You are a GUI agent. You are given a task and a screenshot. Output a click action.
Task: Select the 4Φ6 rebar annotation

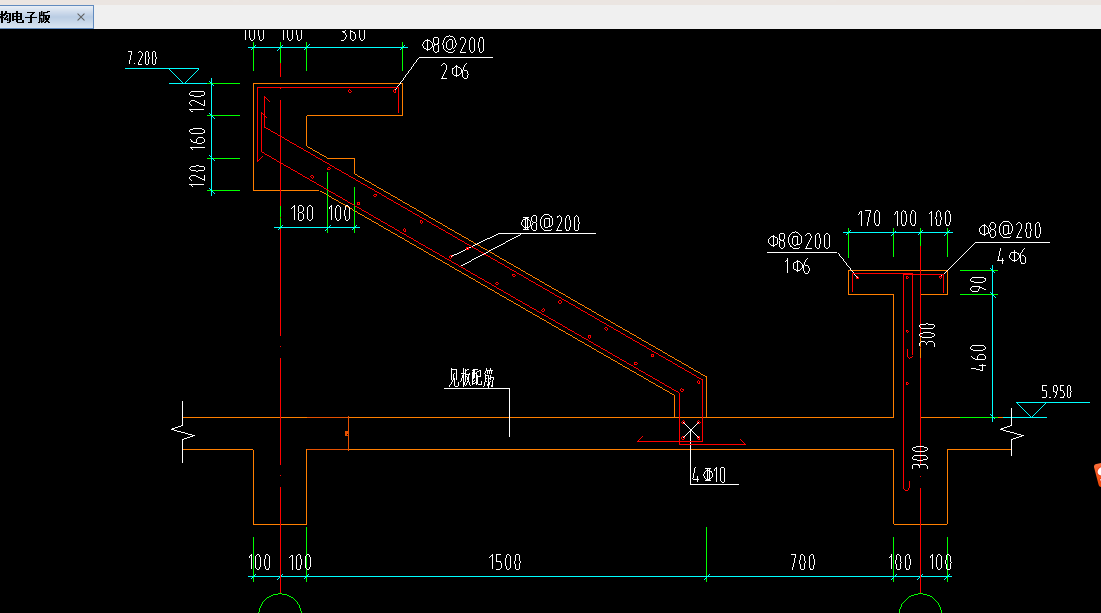[x=1012, y=257]
